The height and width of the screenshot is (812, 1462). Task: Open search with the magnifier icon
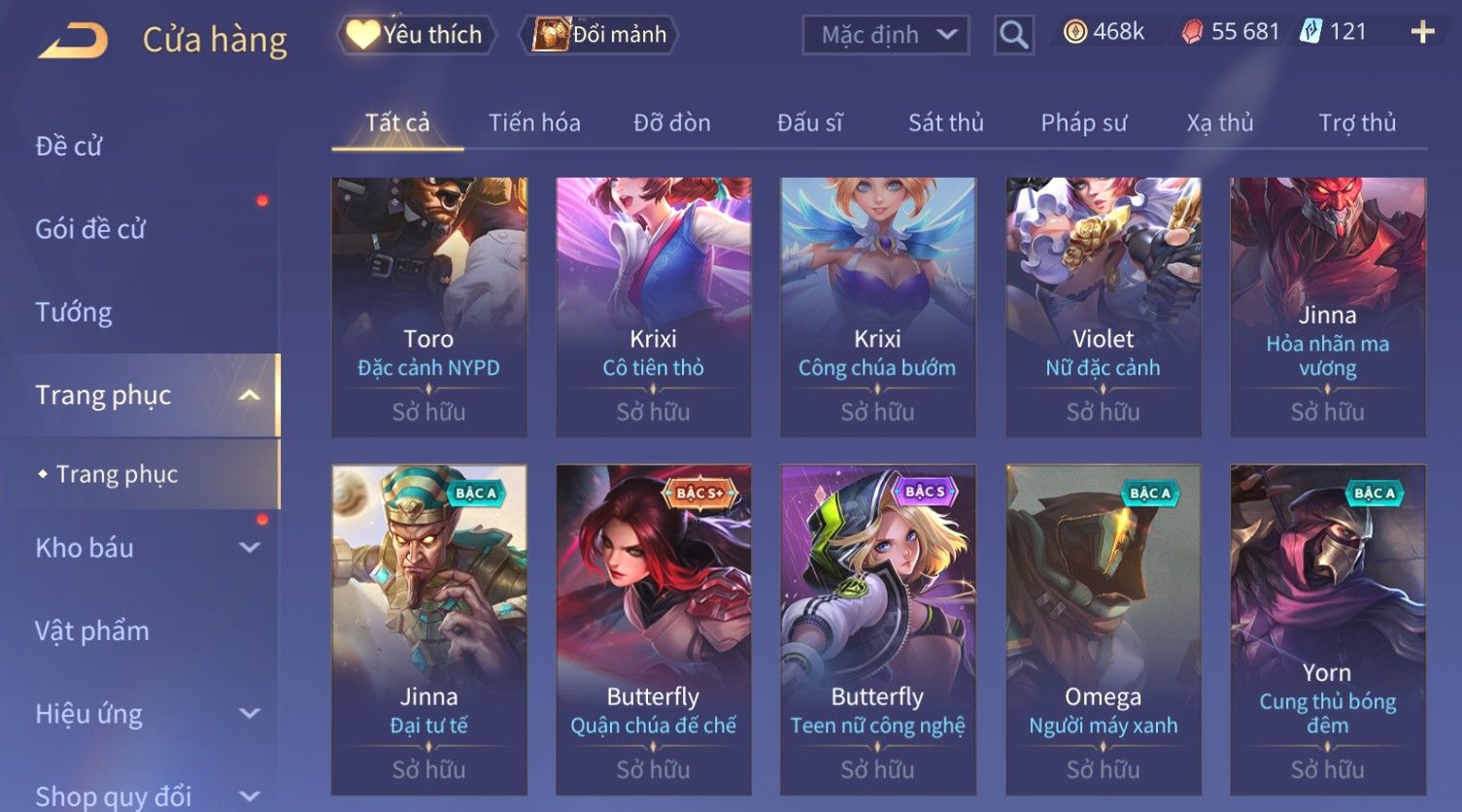(x=1014, y=35)
